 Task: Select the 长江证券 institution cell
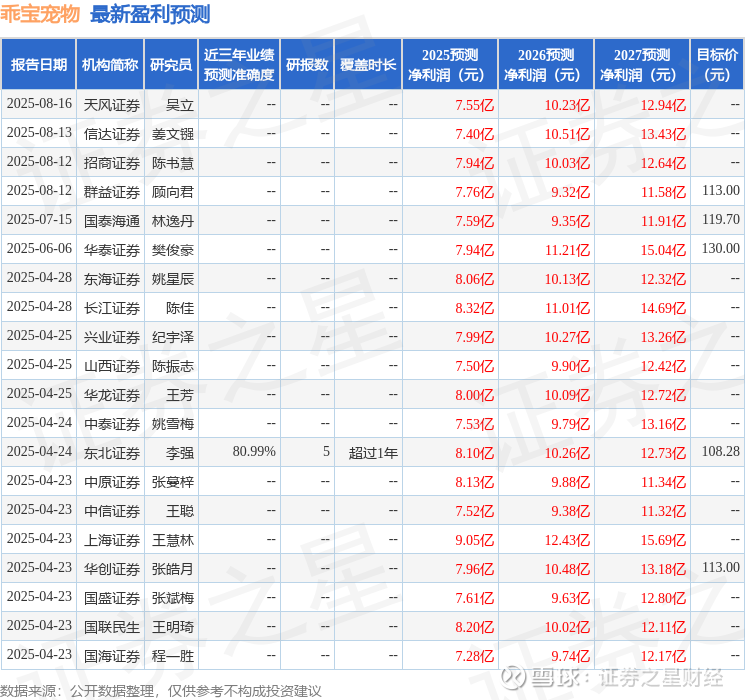[x=112, y=308]
